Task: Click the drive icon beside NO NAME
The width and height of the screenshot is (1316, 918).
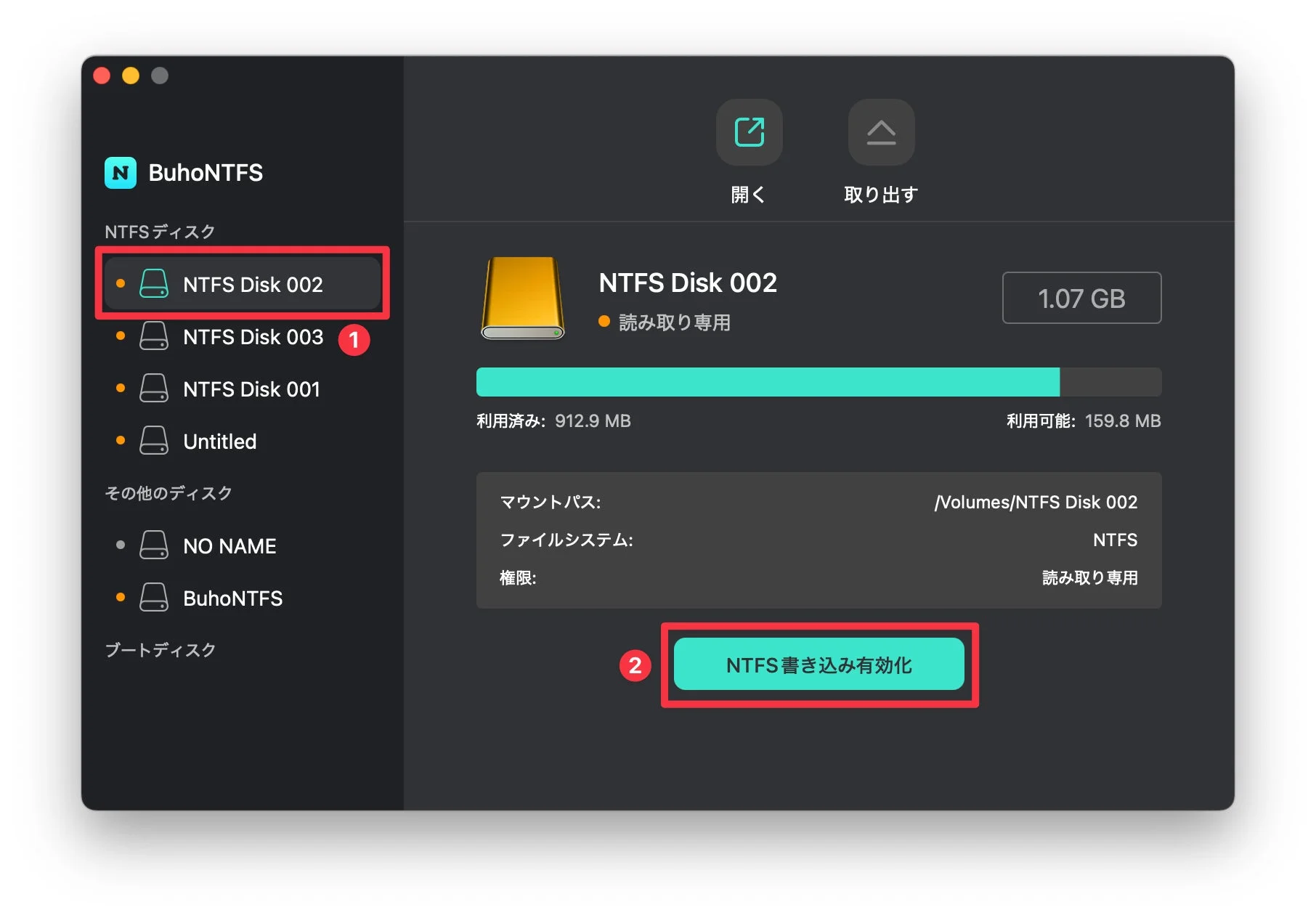Action: point(154,546)
